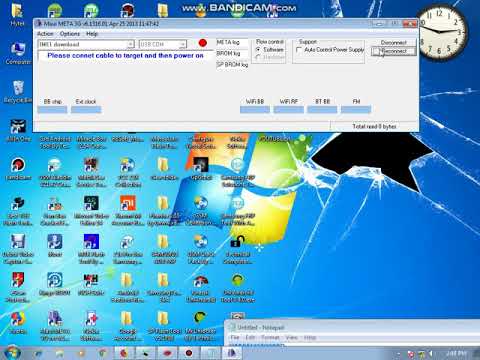
Task: Open the View menu in Notepad
Action: 291,337
